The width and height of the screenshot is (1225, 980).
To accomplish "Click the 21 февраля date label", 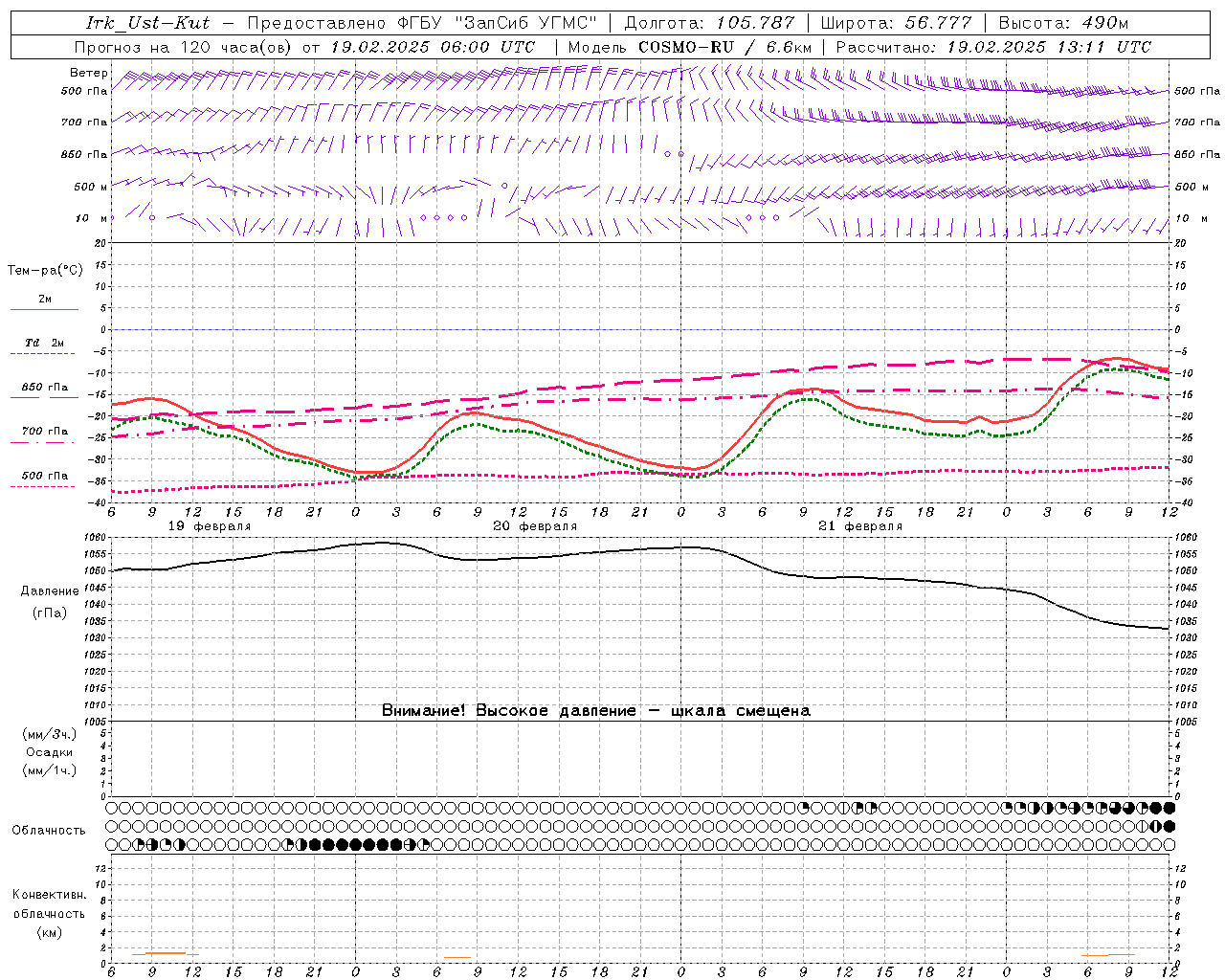I will 860,526.
